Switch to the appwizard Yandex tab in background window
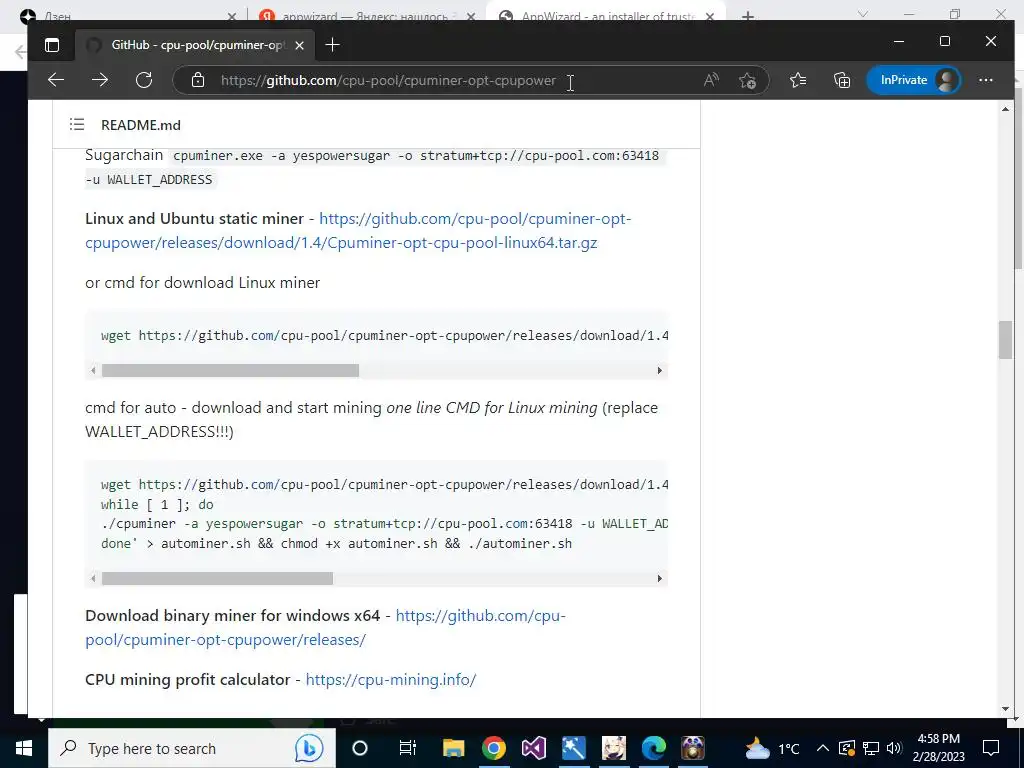Screen dimensions: 1024x768 tap(367, 16)
